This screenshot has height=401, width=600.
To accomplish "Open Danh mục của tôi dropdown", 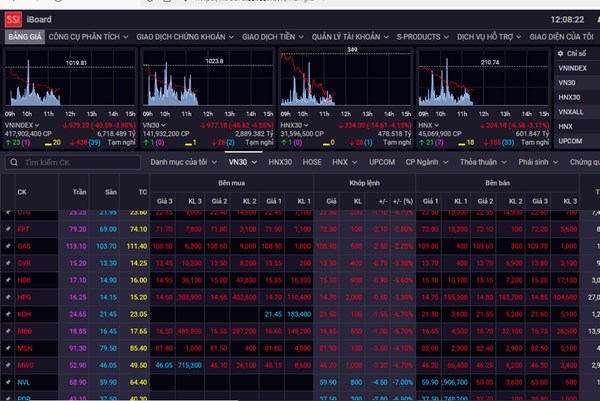I will (x=184, y=162).
